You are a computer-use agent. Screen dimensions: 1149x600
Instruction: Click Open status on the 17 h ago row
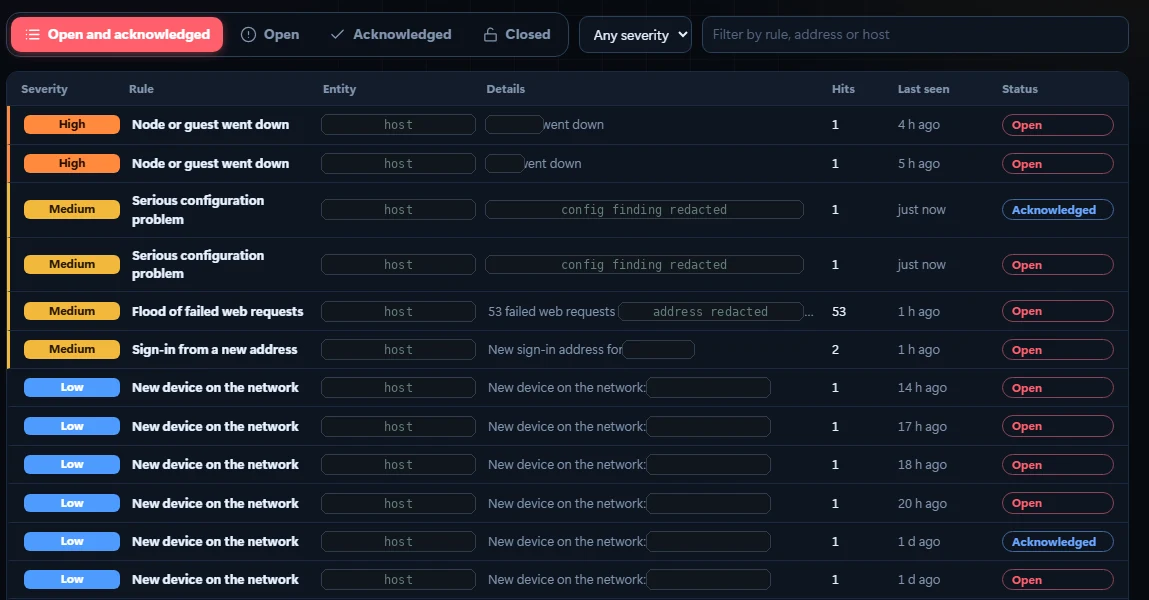1057,426
